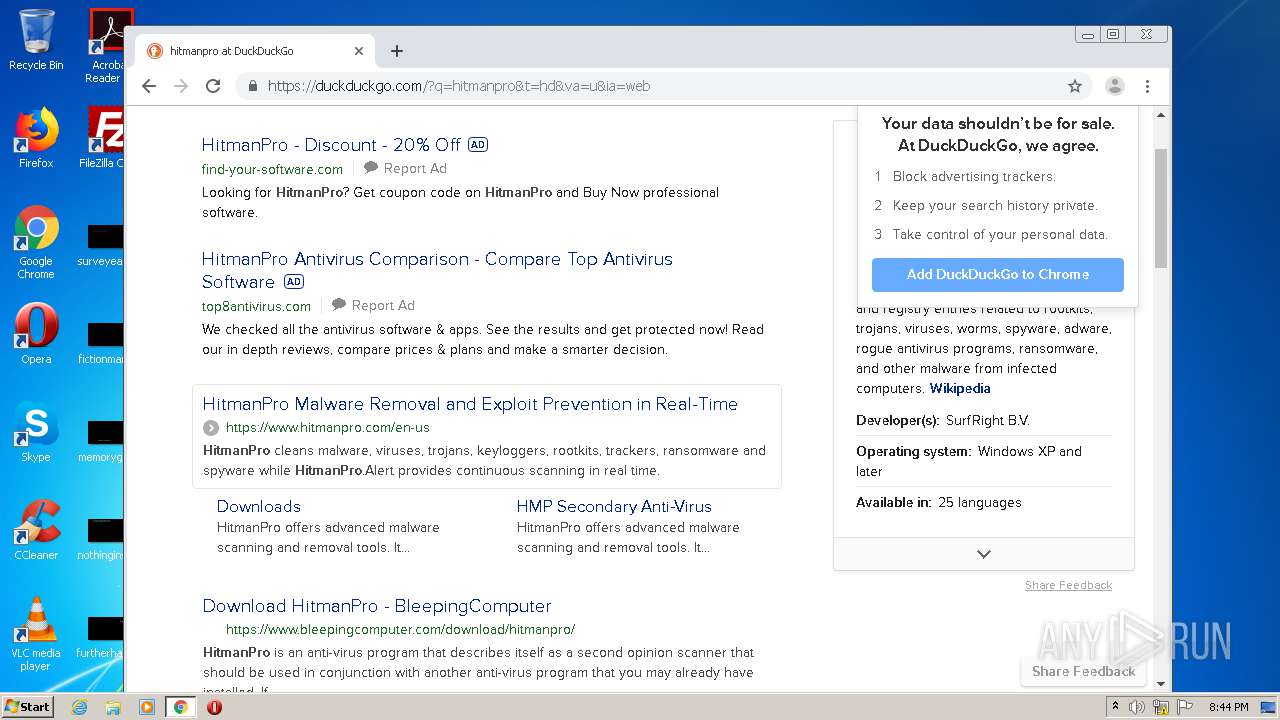Open the Windows Start menu
The image size is (1280, 720).
click(x=28, y=706)
